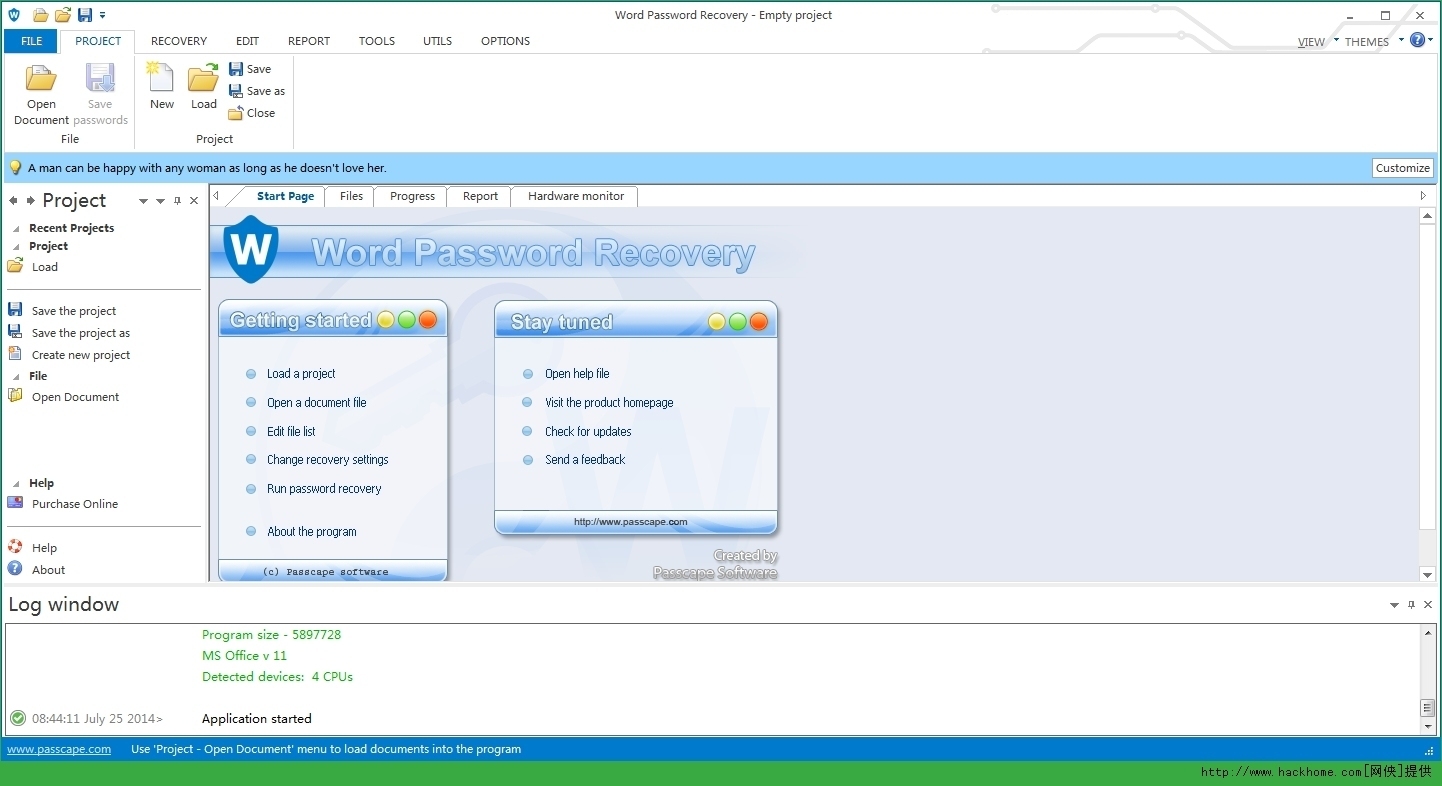
Task: Click About item in sidebar
Action: pos(37,570)
